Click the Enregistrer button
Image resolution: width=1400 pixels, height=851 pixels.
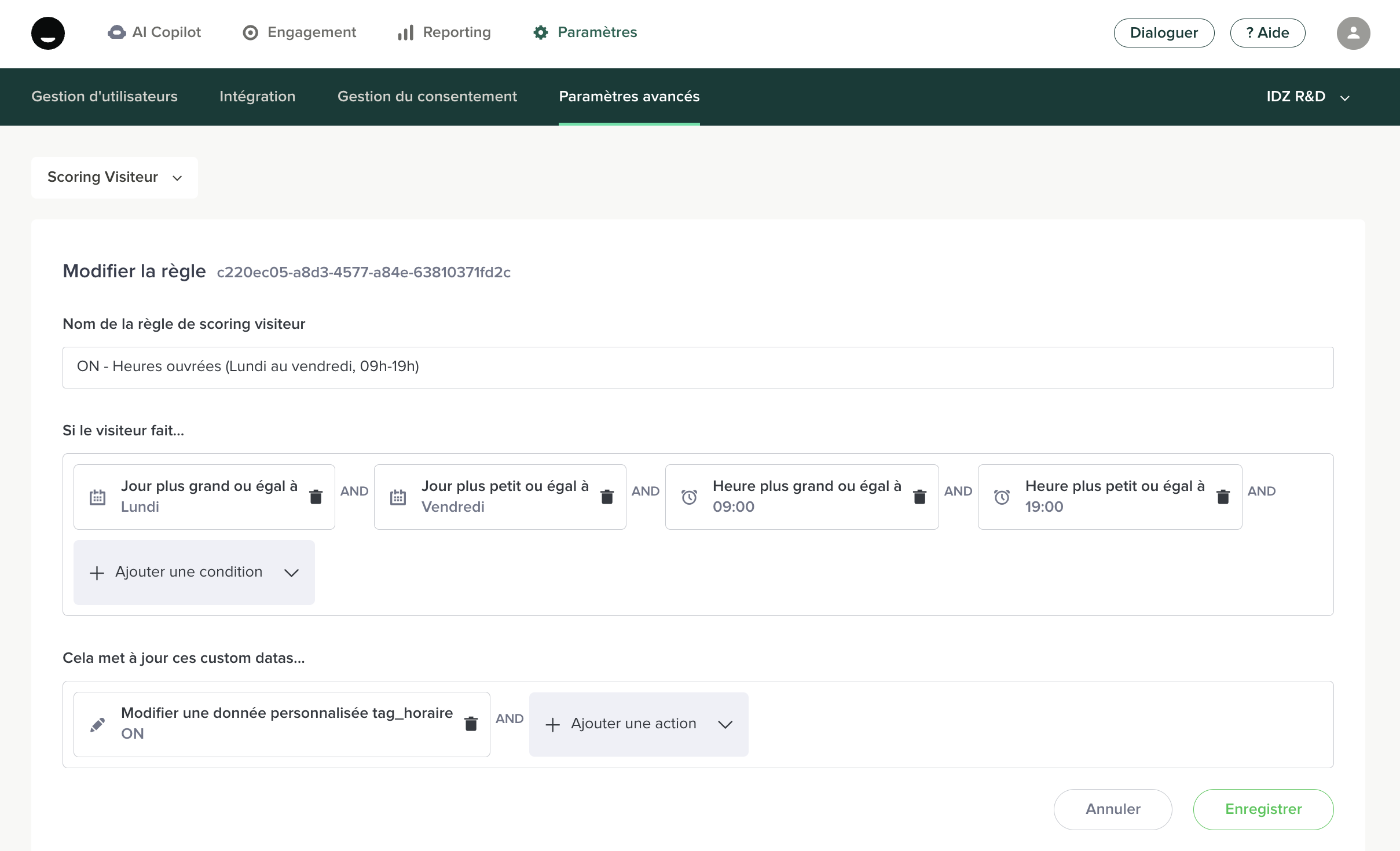coord(1263,809)
